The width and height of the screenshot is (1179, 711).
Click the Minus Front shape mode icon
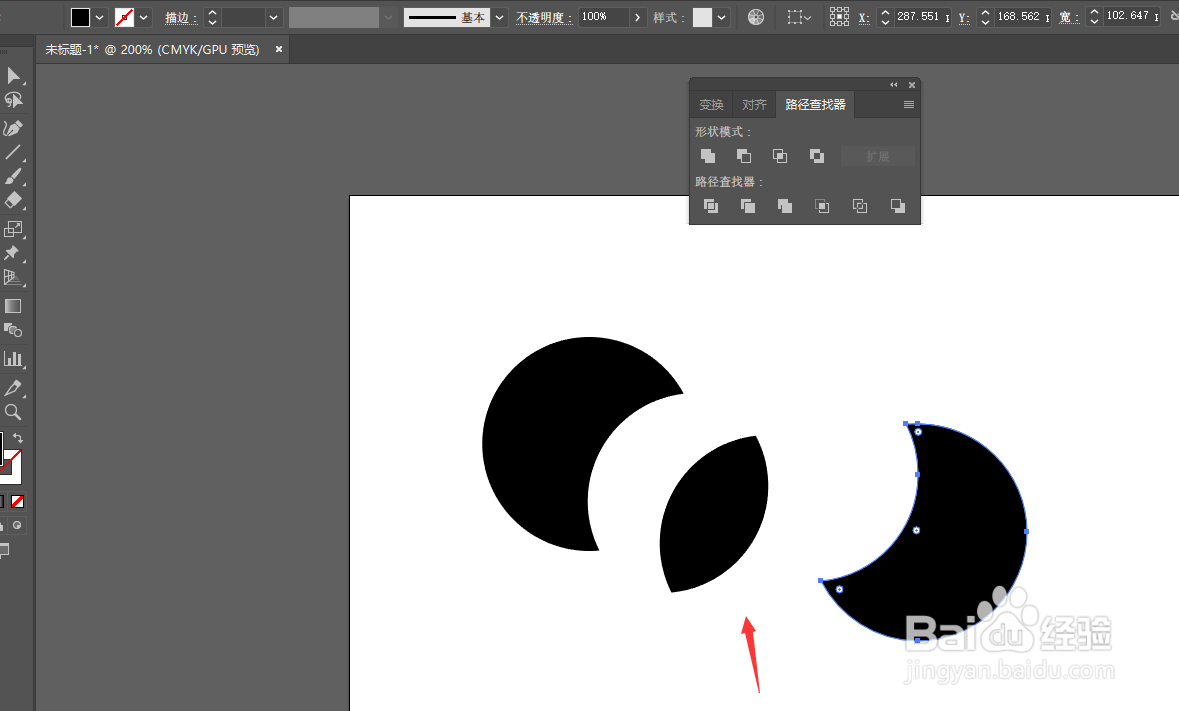pos(744,156)
